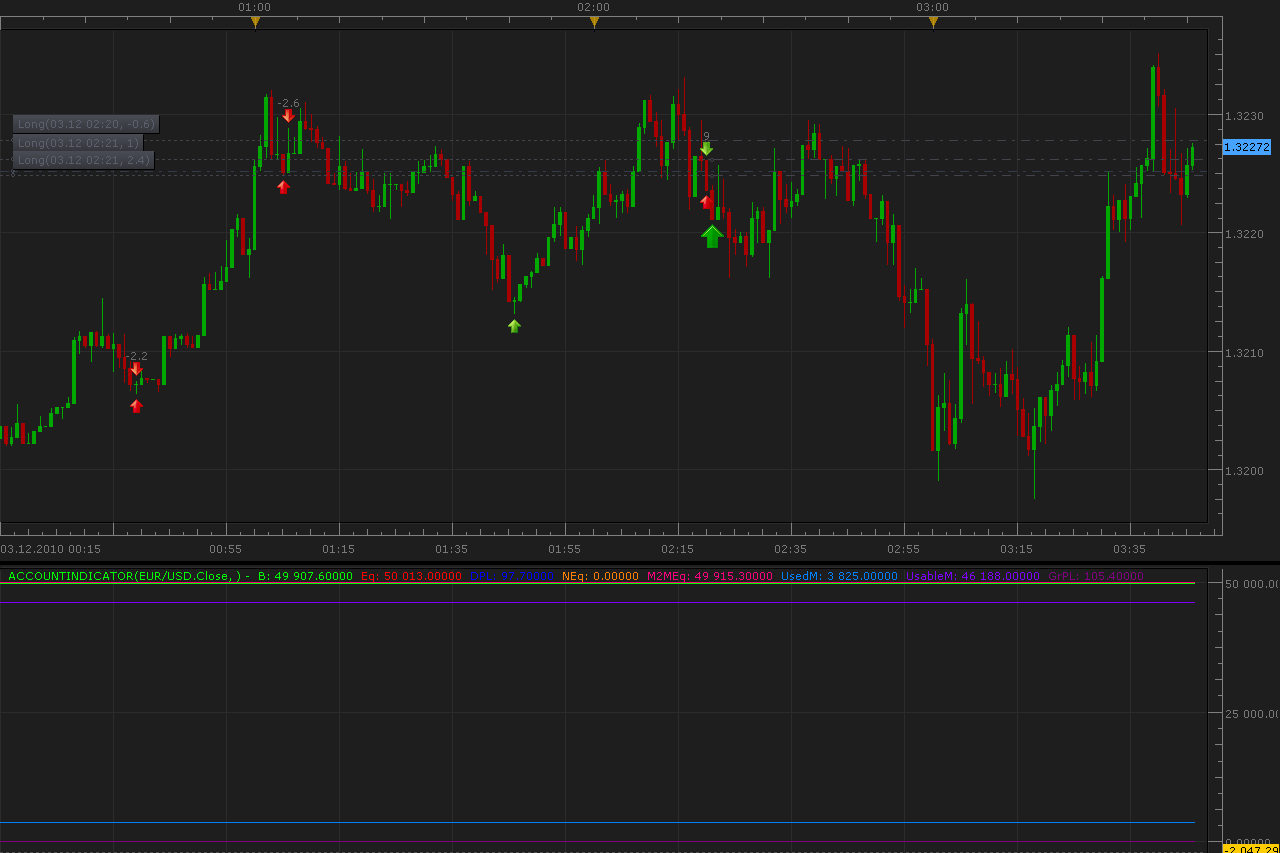
Task: Click the M2MEq: 49 915.30000 legend value
Action: pos(710,576)
